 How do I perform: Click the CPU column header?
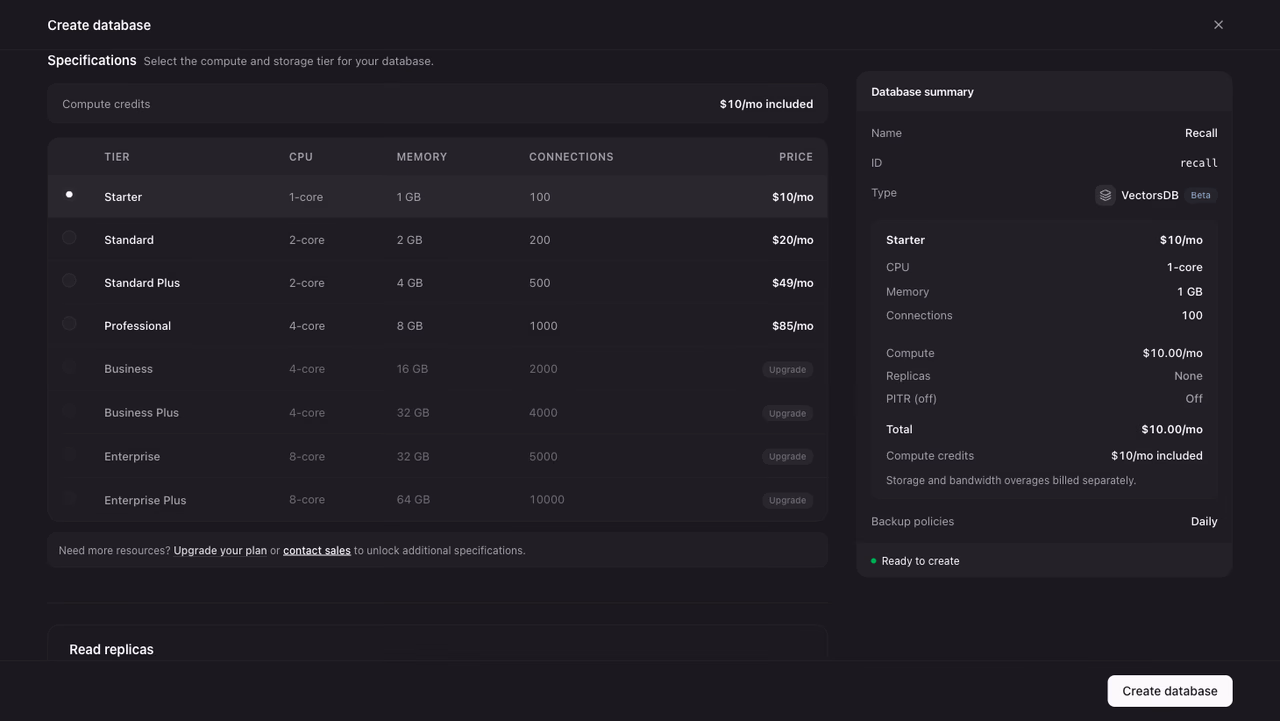point(301,157)
